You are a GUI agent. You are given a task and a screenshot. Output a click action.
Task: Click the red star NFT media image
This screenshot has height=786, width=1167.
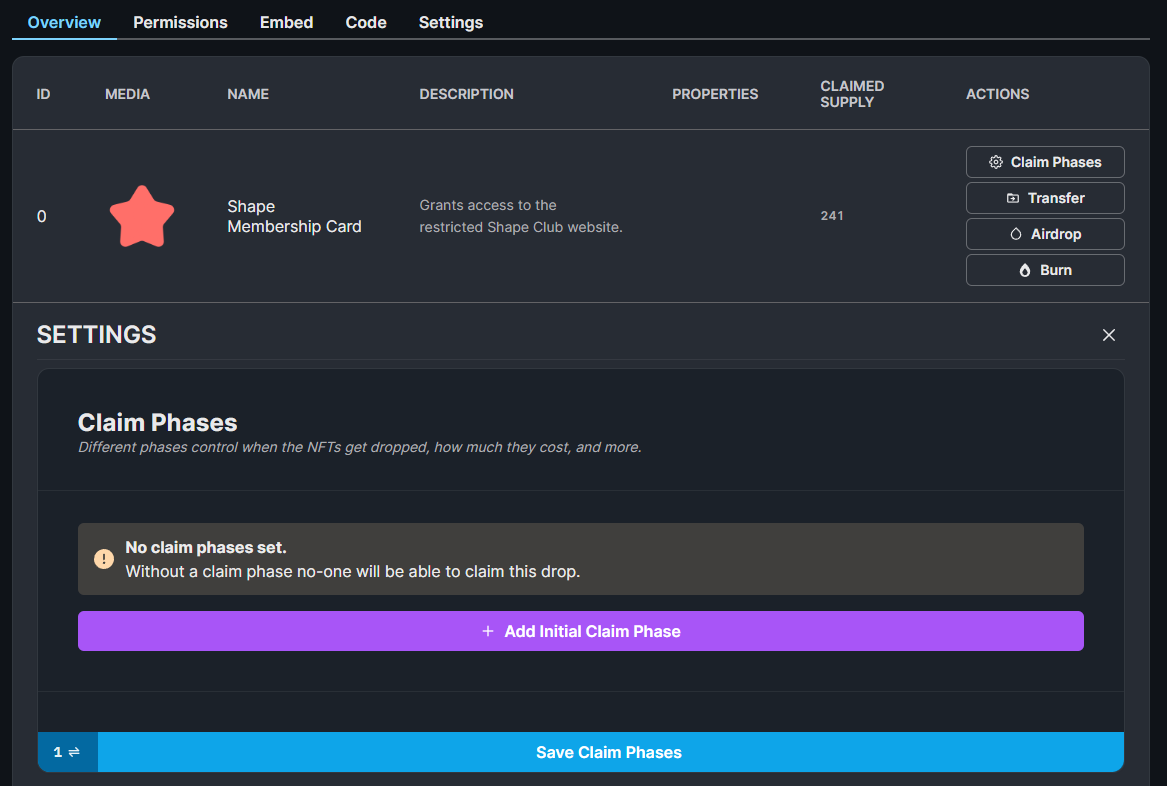tap(141, 216)
